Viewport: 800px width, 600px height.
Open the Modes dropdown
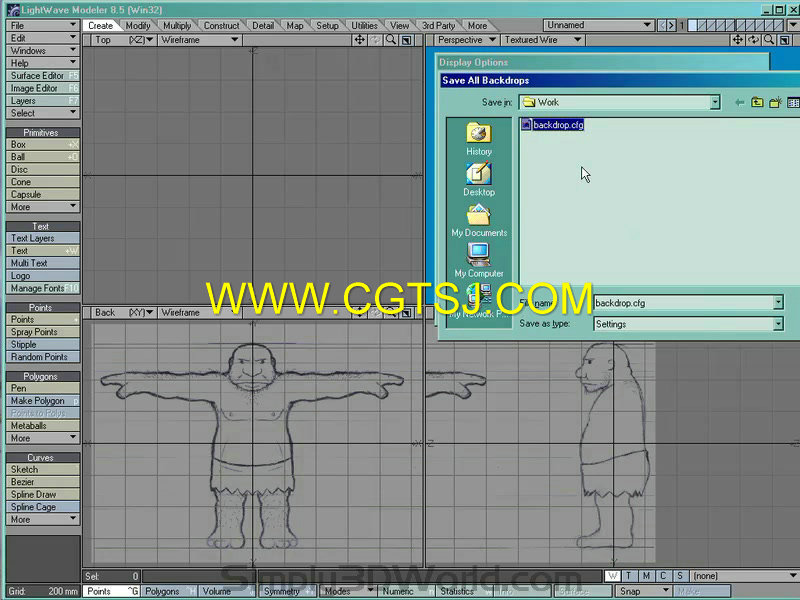[347, 591]
